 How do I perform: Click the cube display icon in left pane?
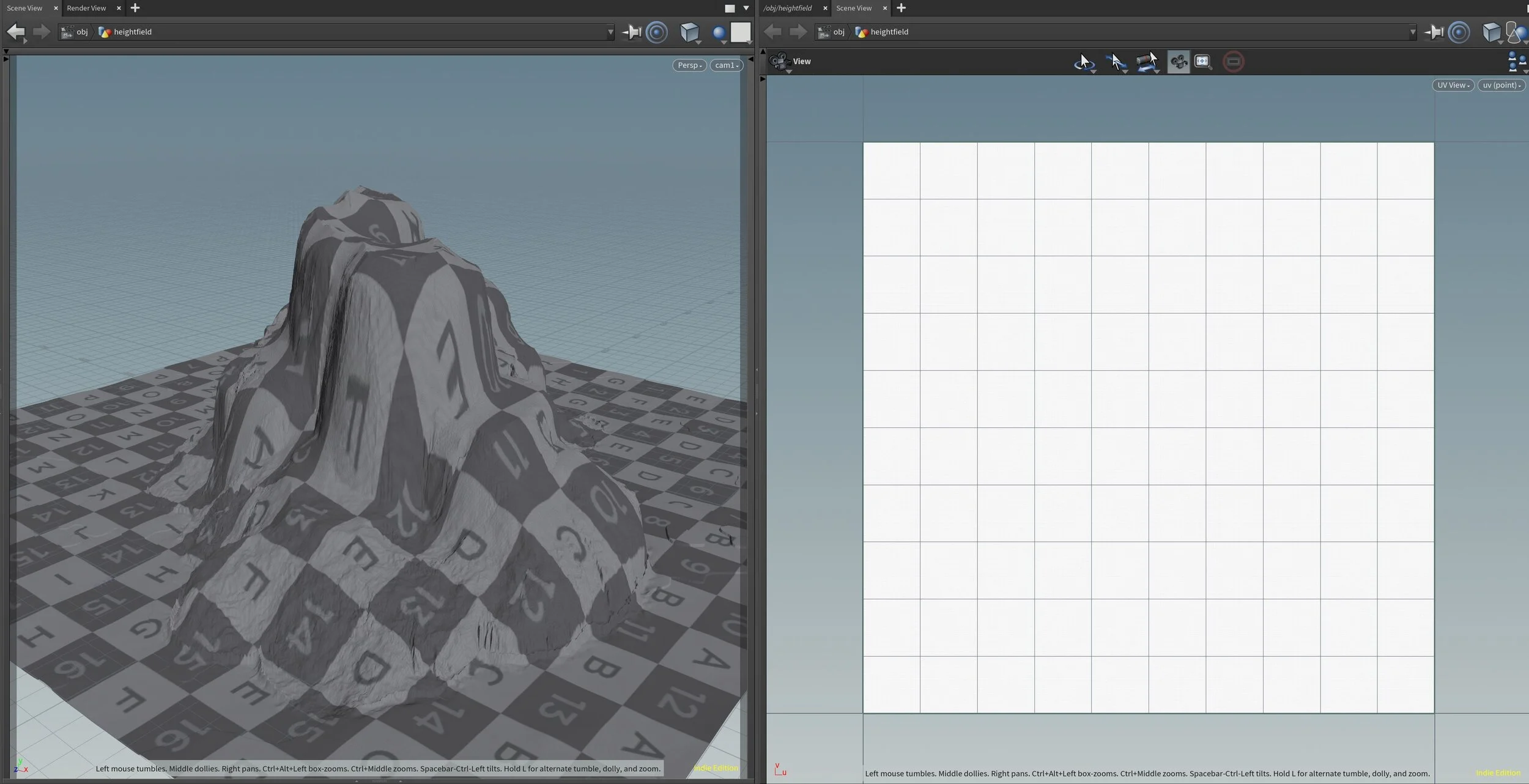[689, 32]
